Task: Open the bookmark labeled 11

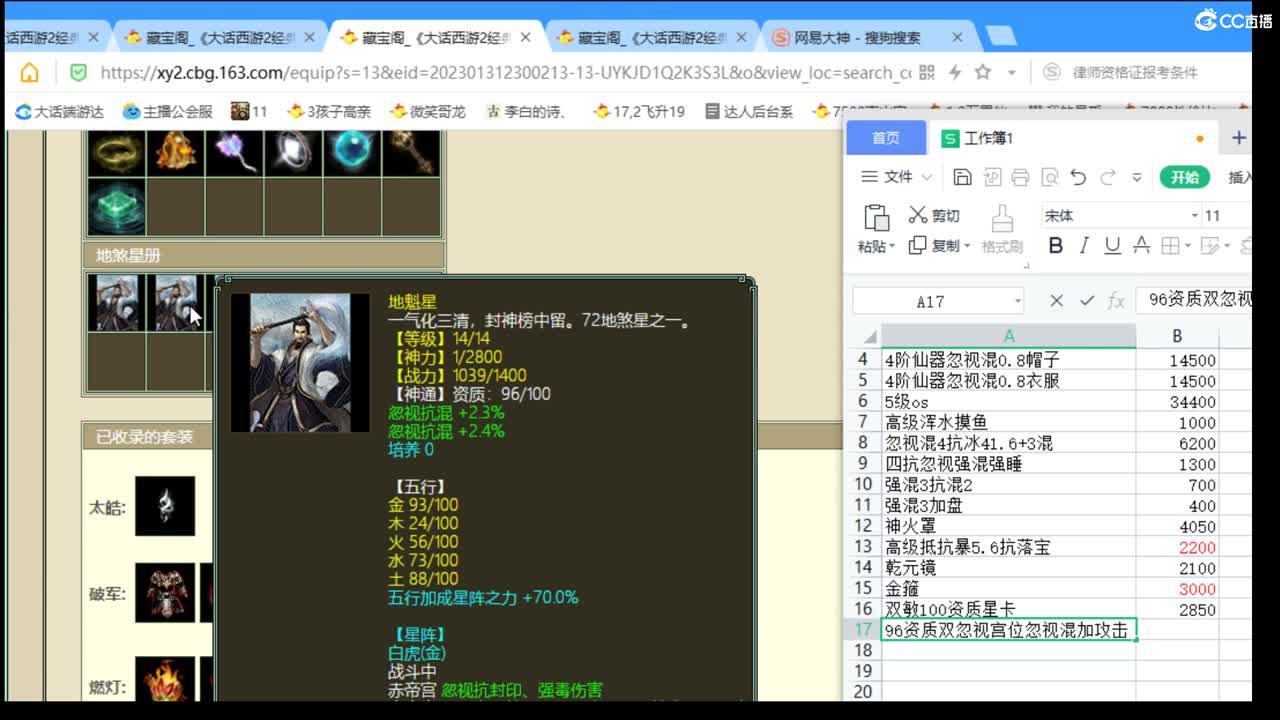Action: pos(249,111)
